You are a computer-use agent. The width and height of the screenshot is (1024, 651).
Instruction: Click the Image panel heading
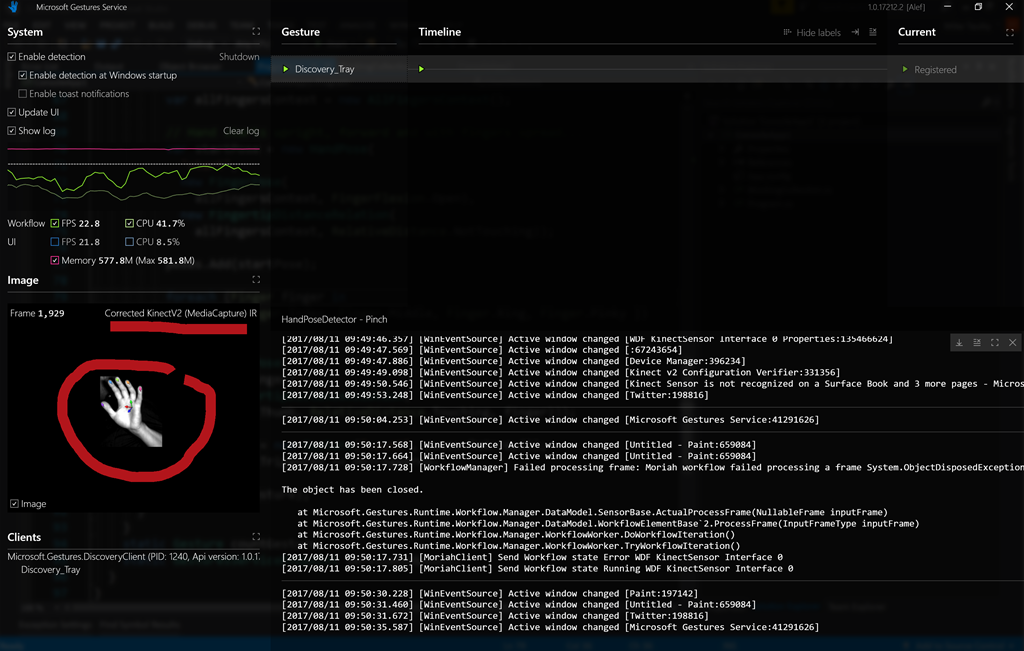[23, 280]
